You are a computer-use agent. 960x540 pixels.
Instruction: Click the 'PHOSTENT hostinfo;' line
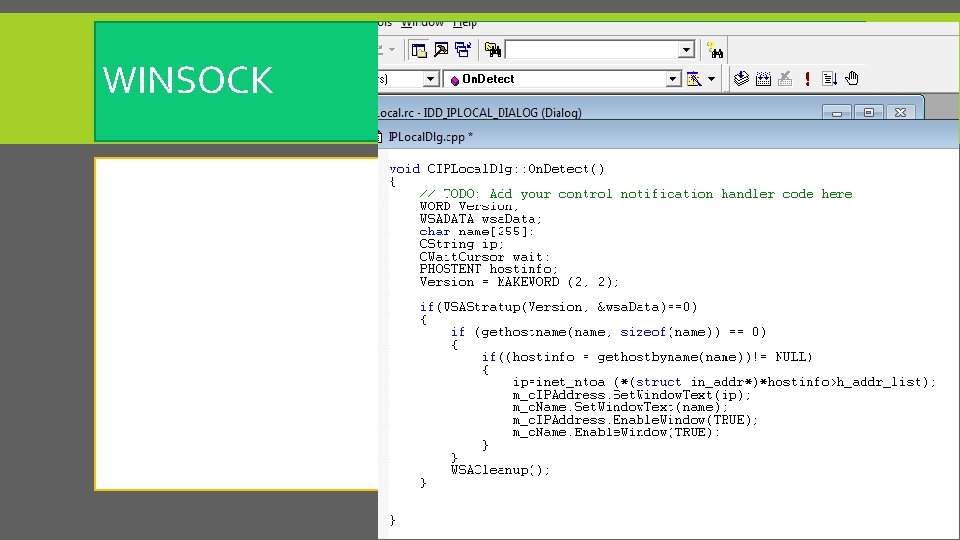click(x=489, y=269)
